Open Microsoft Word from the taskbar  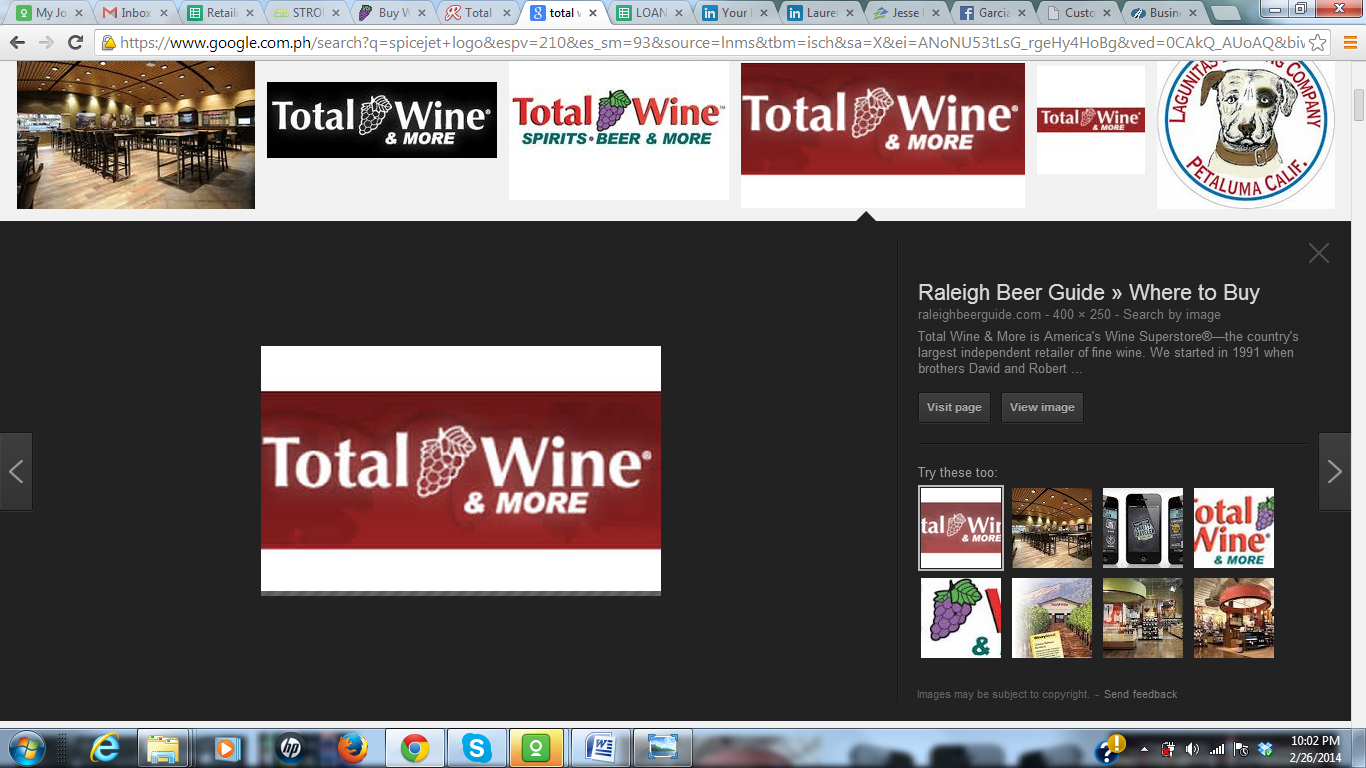pos(600,748)
